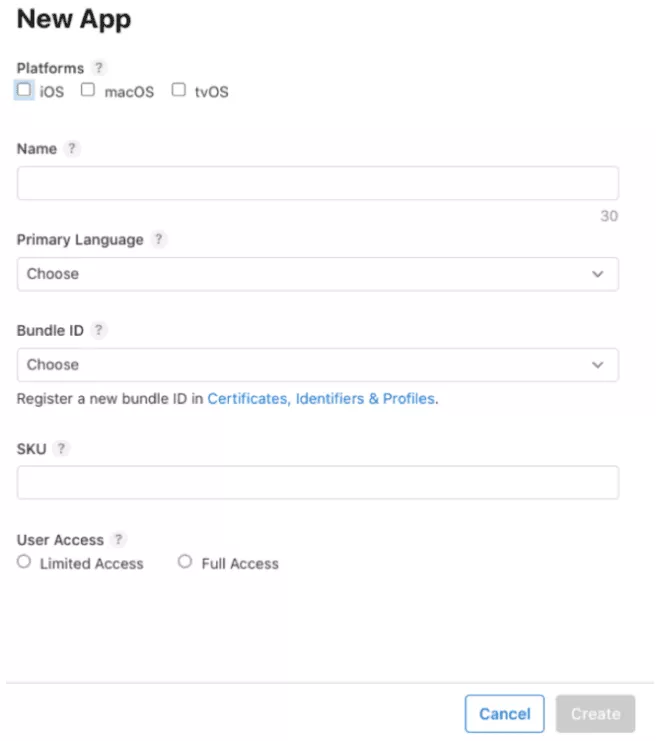
Task: Click the chevron arrow in Primary Language
Action: 598,274
